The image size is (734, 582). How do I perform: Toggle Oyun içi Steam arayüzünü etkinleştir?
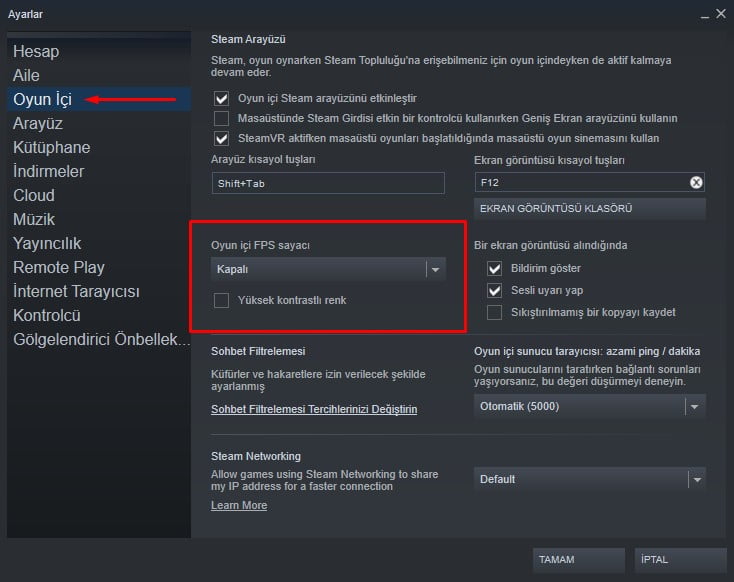(x=221, y=98)
